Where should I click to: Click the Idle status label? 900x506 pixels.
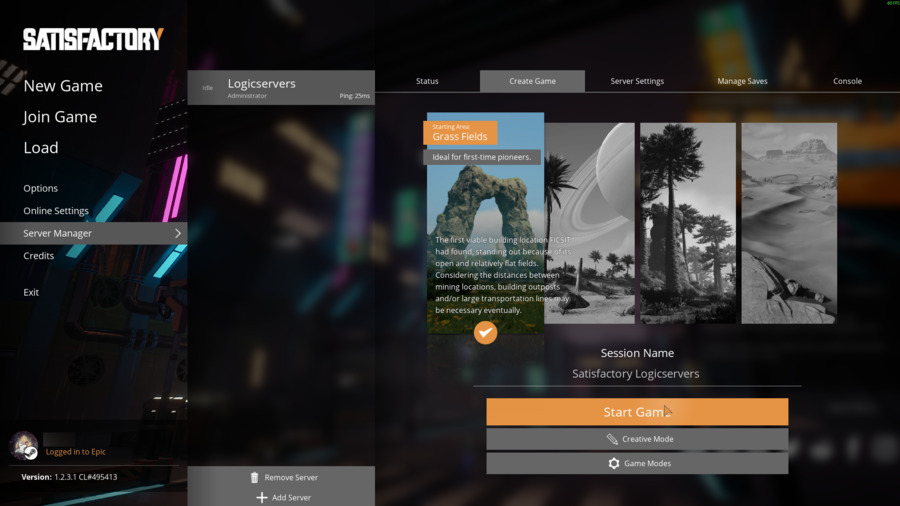click(208, 88)
